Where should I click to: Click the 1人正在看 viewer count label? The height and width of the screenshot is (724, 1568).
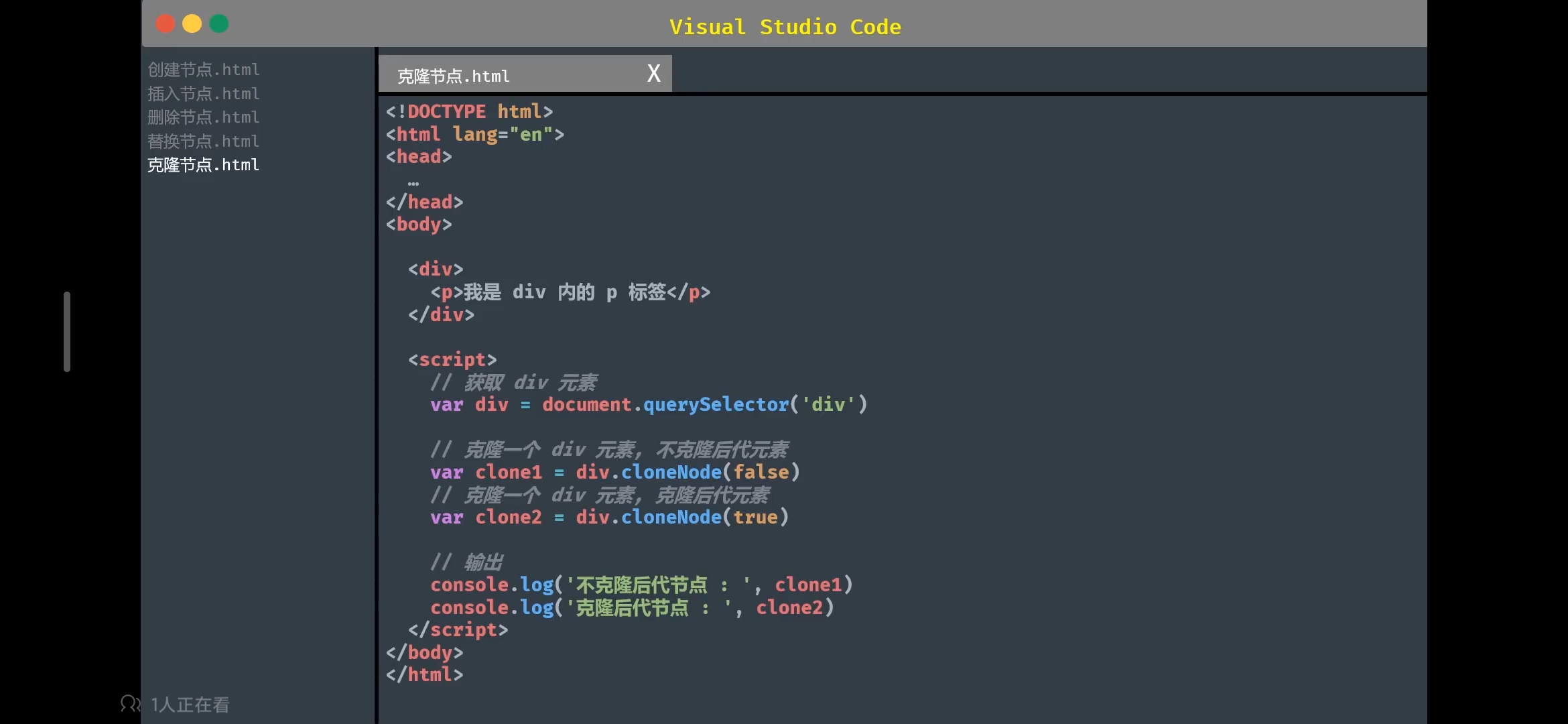(190, 705)
